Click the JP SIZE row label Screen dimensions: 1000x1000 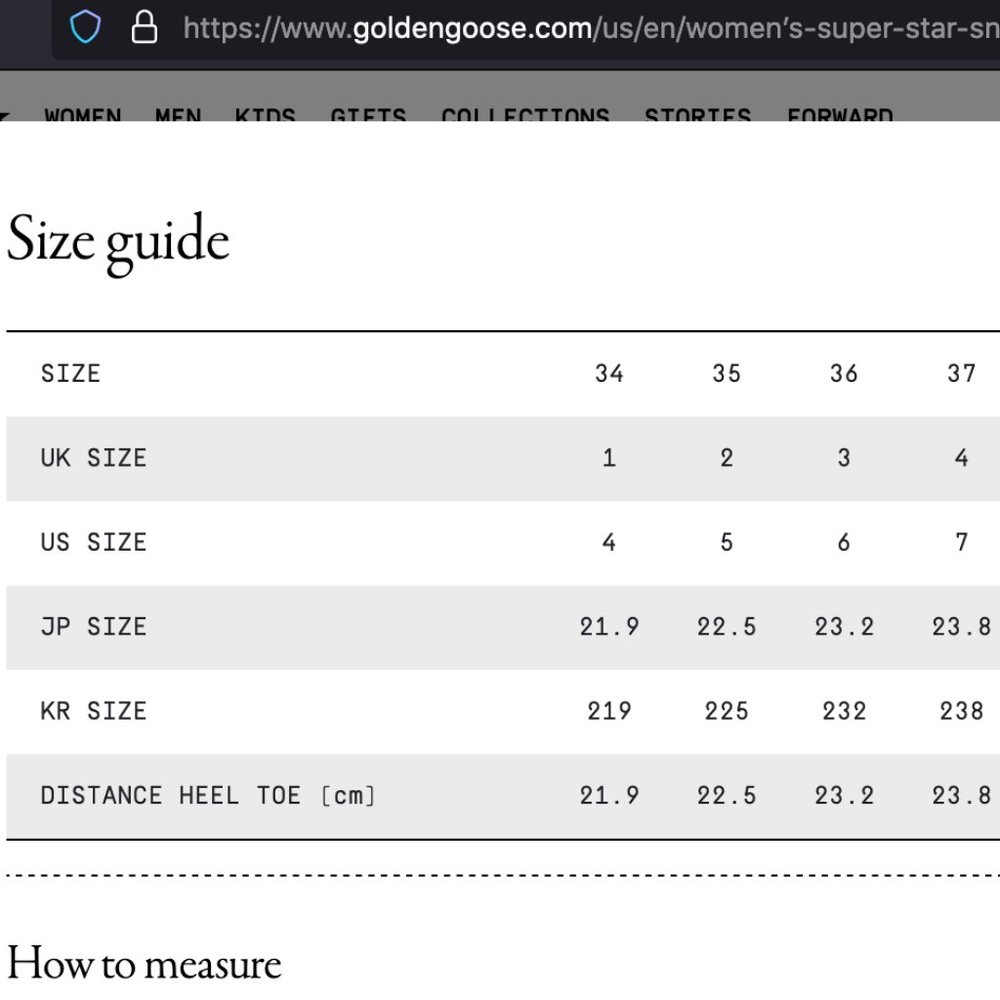pyautogui.click(x=94, y=627)
